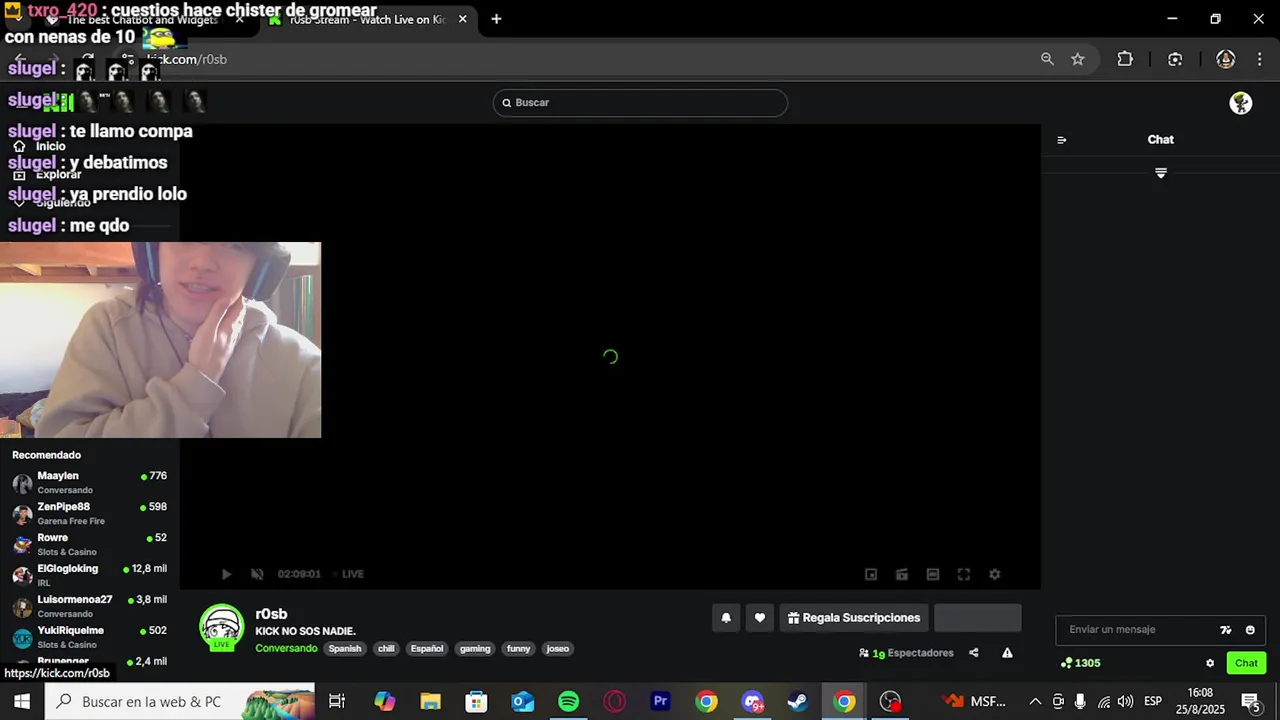
Task: Open the Español tag
Action: [x=427, y=649]
